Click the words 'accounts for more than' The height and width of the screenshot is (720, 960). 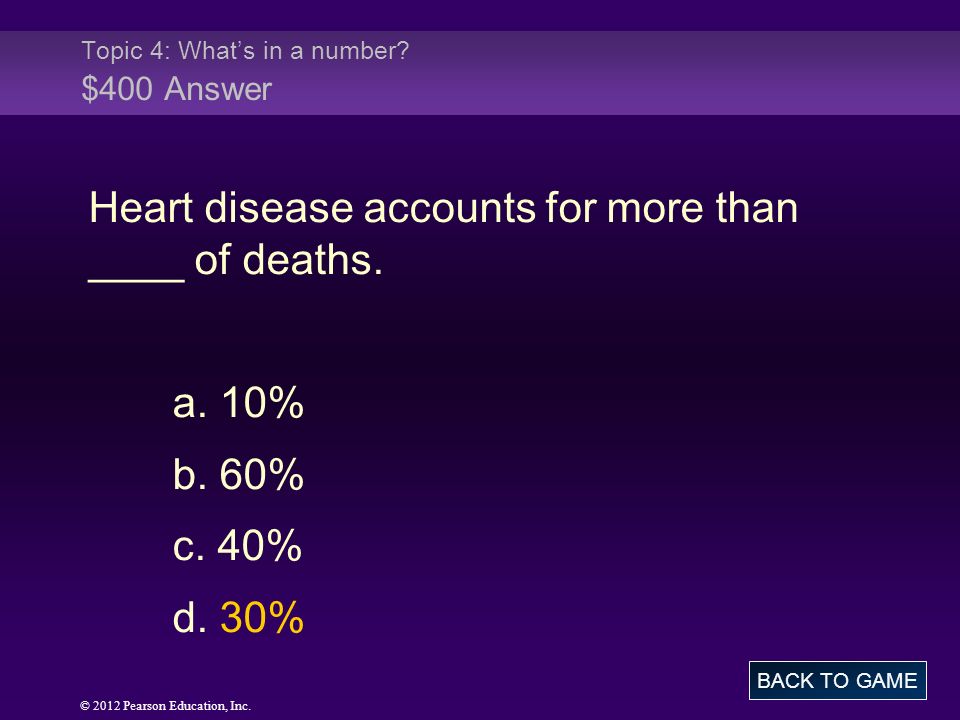point(580,208)
